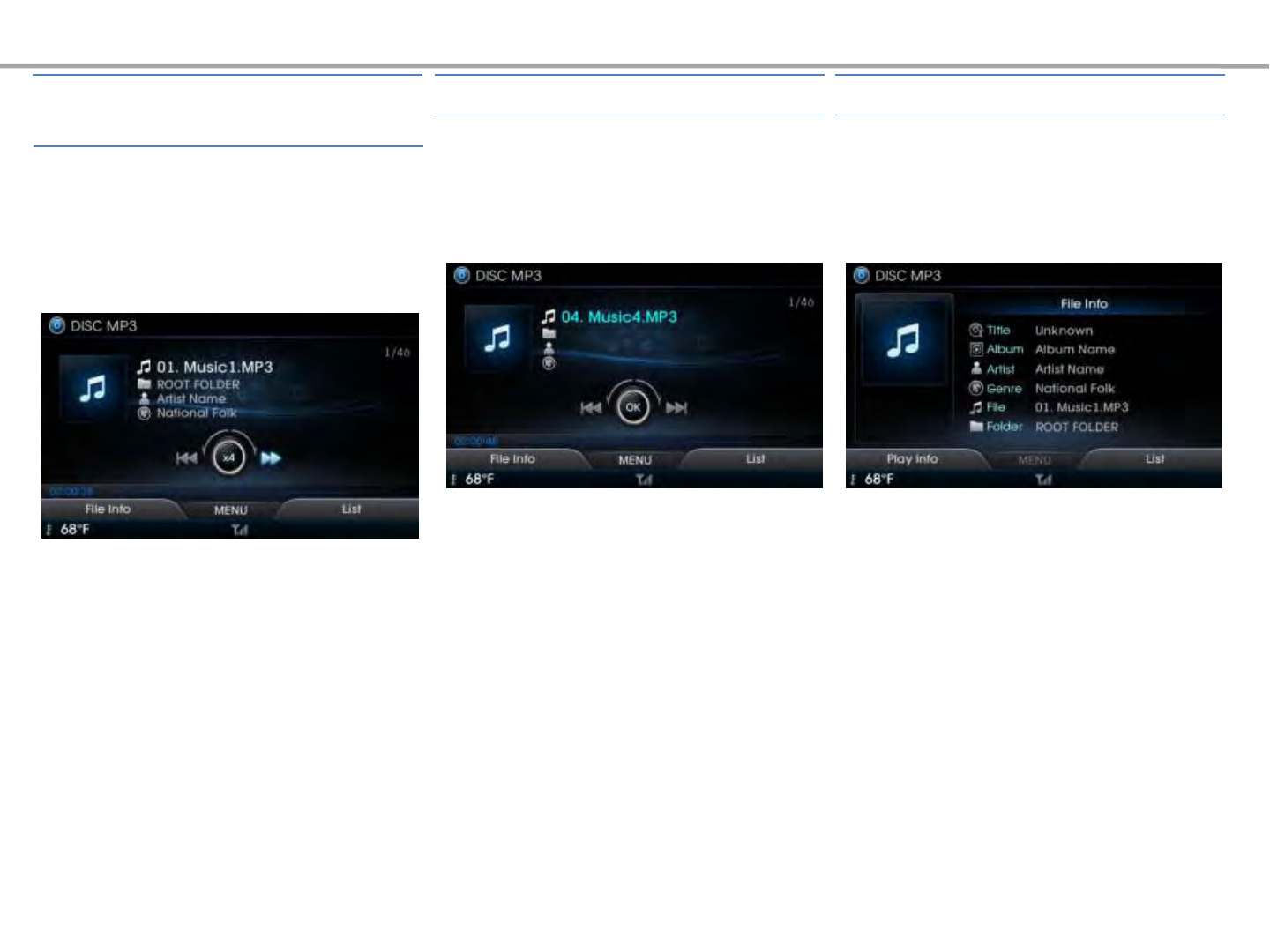Select National Folk text in x4 screen
The image size is (1270, 952).
pos(197,413)
